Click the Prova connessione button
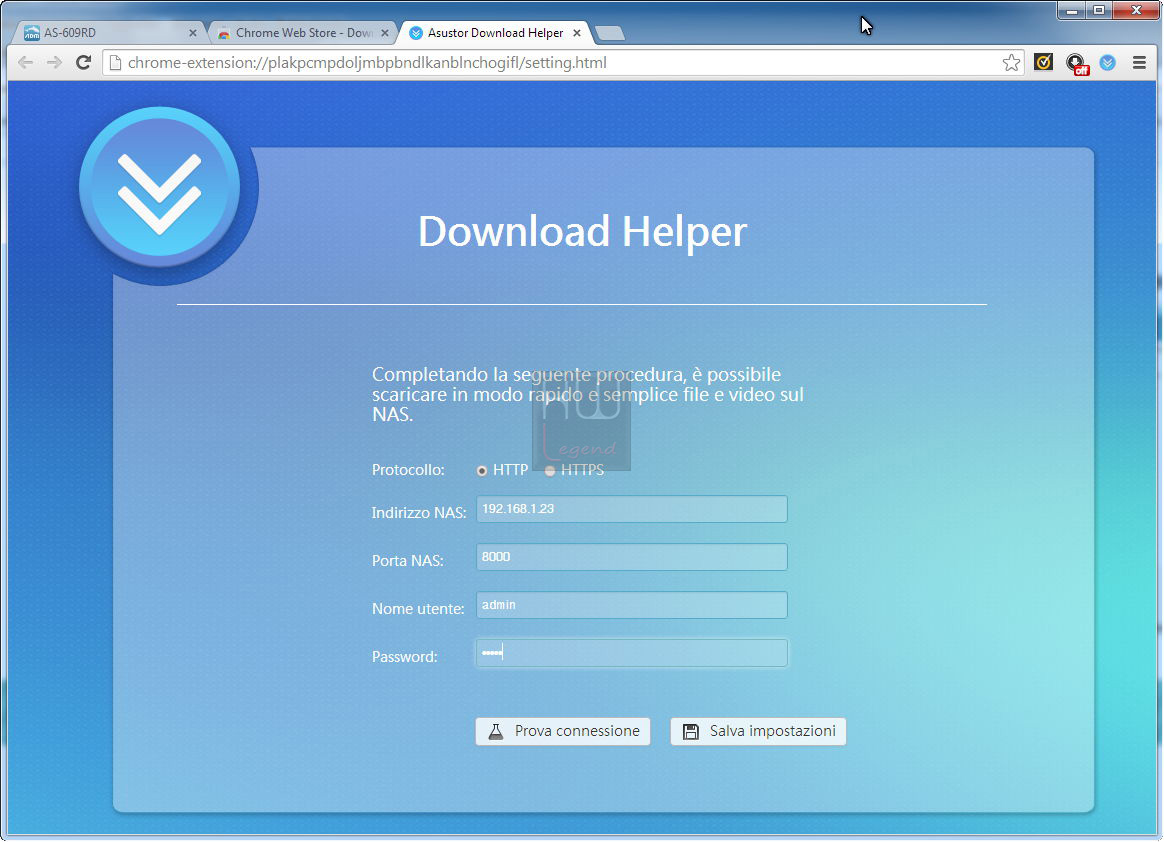Viewport: 1164px width, 842px height. click(563, 731)
